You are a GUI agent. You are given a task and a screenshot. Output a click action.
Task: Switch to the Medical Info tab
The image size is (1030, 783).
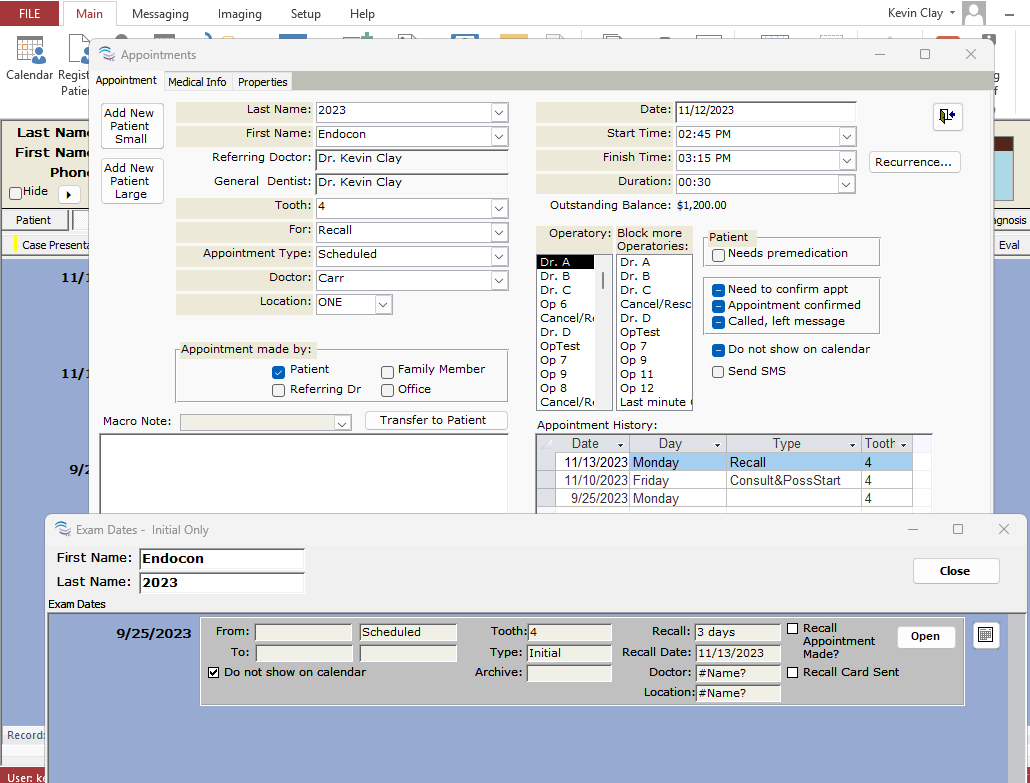[x=197, y=82]
